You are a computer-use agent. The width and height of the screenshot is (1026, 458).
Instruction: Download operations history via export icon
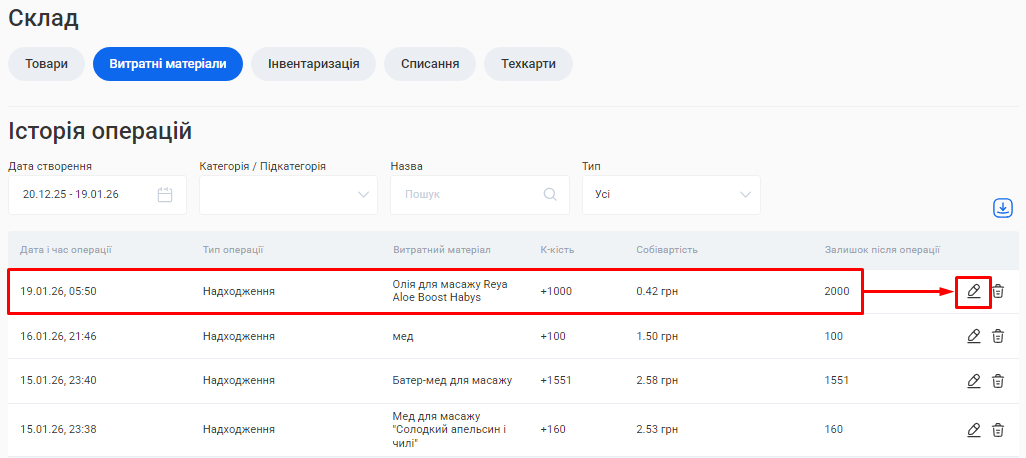(x=1002, y=208)
